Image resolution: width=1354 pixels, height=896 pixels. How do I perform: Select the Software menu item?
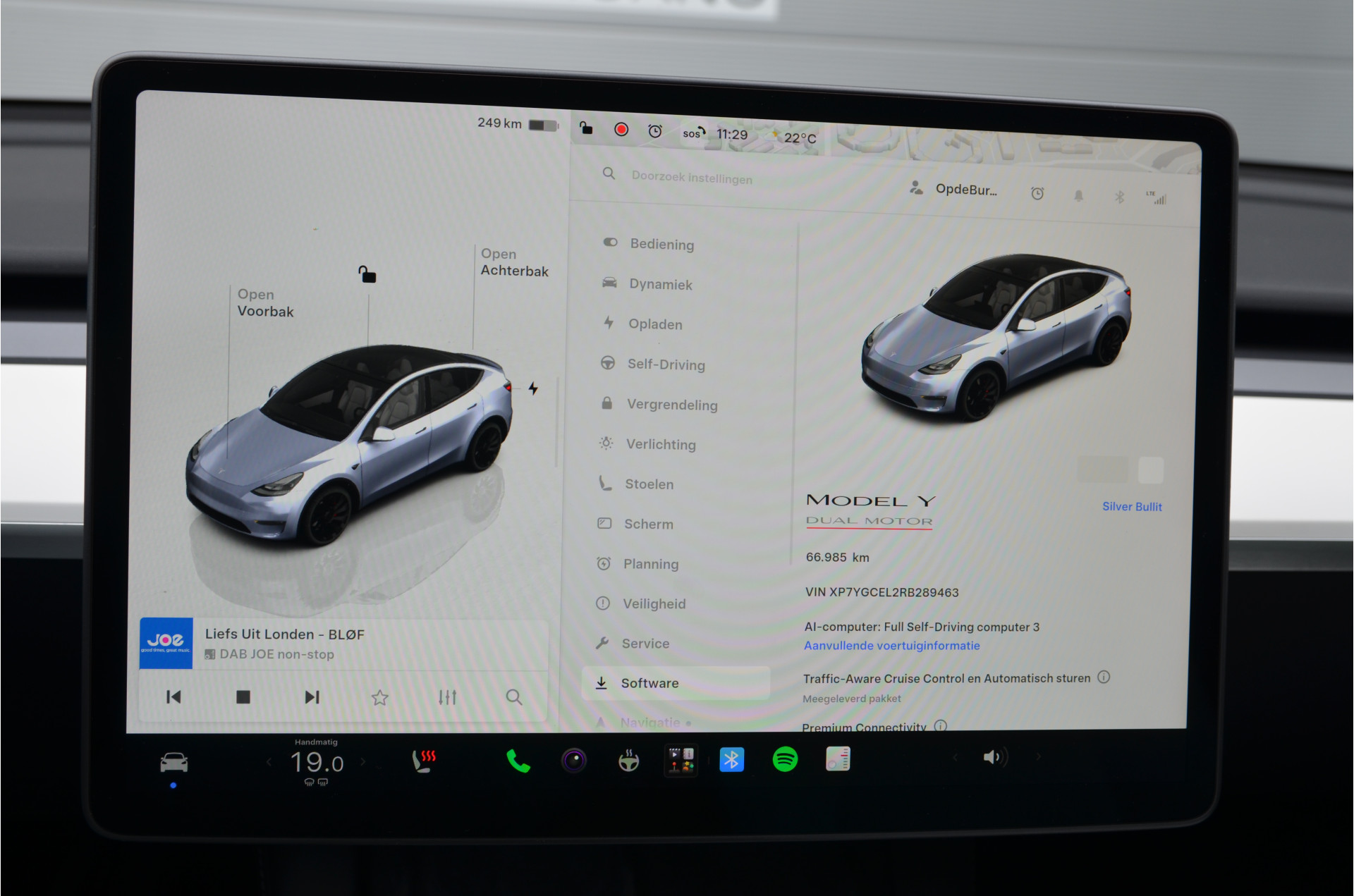tap(676, 683)
